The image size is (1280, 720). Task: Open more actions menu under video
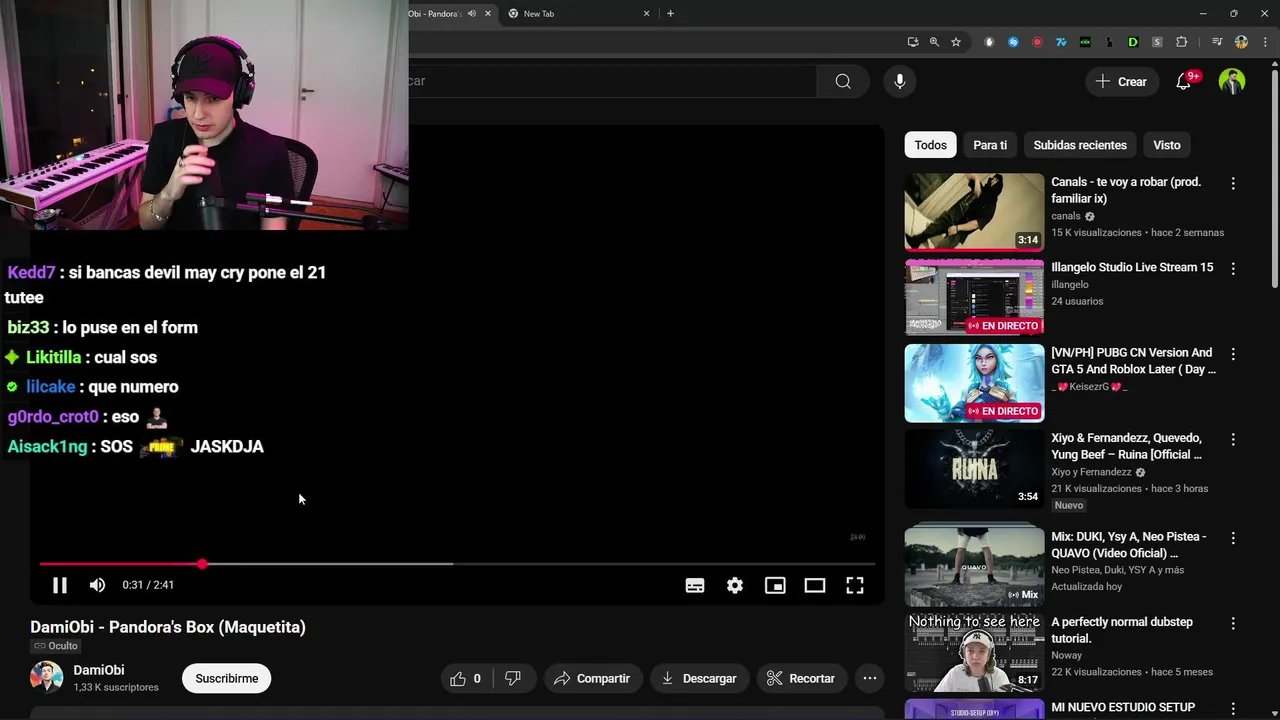tap(870, 678)
